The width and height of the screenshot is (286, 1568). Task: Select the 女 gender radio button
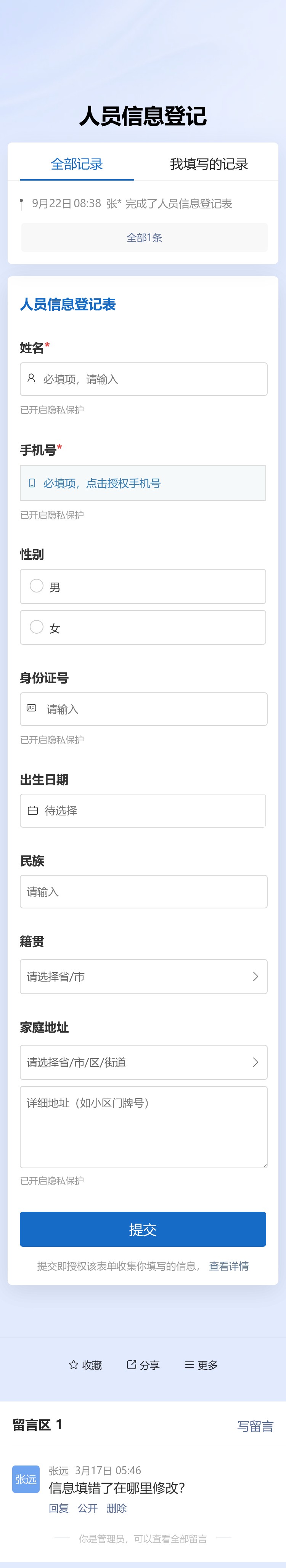37,628
